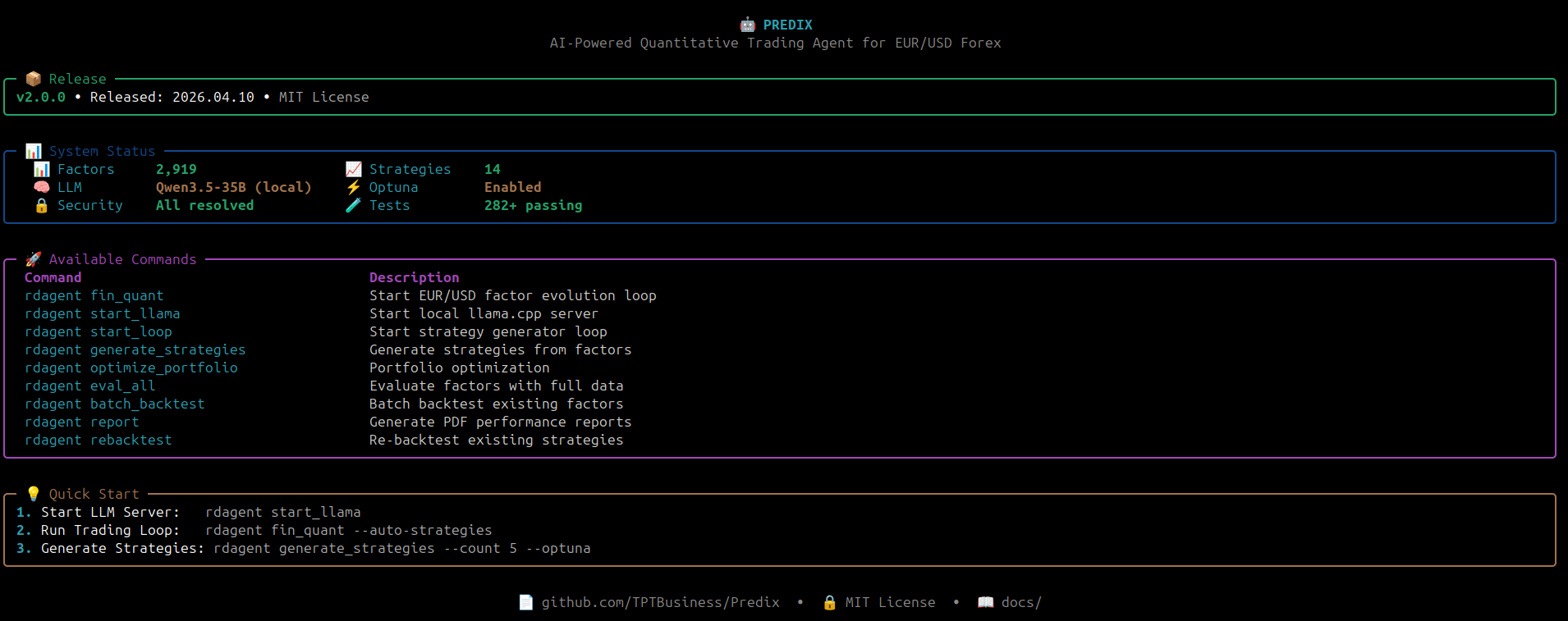Select the rdagent start_llama command row
Screen dimensions: 1568x621
point(103,313)
